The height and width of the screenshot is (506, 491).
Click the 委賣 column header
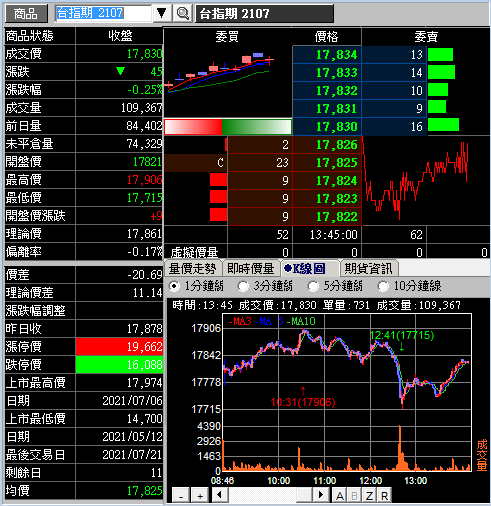(x=426, y=36)
